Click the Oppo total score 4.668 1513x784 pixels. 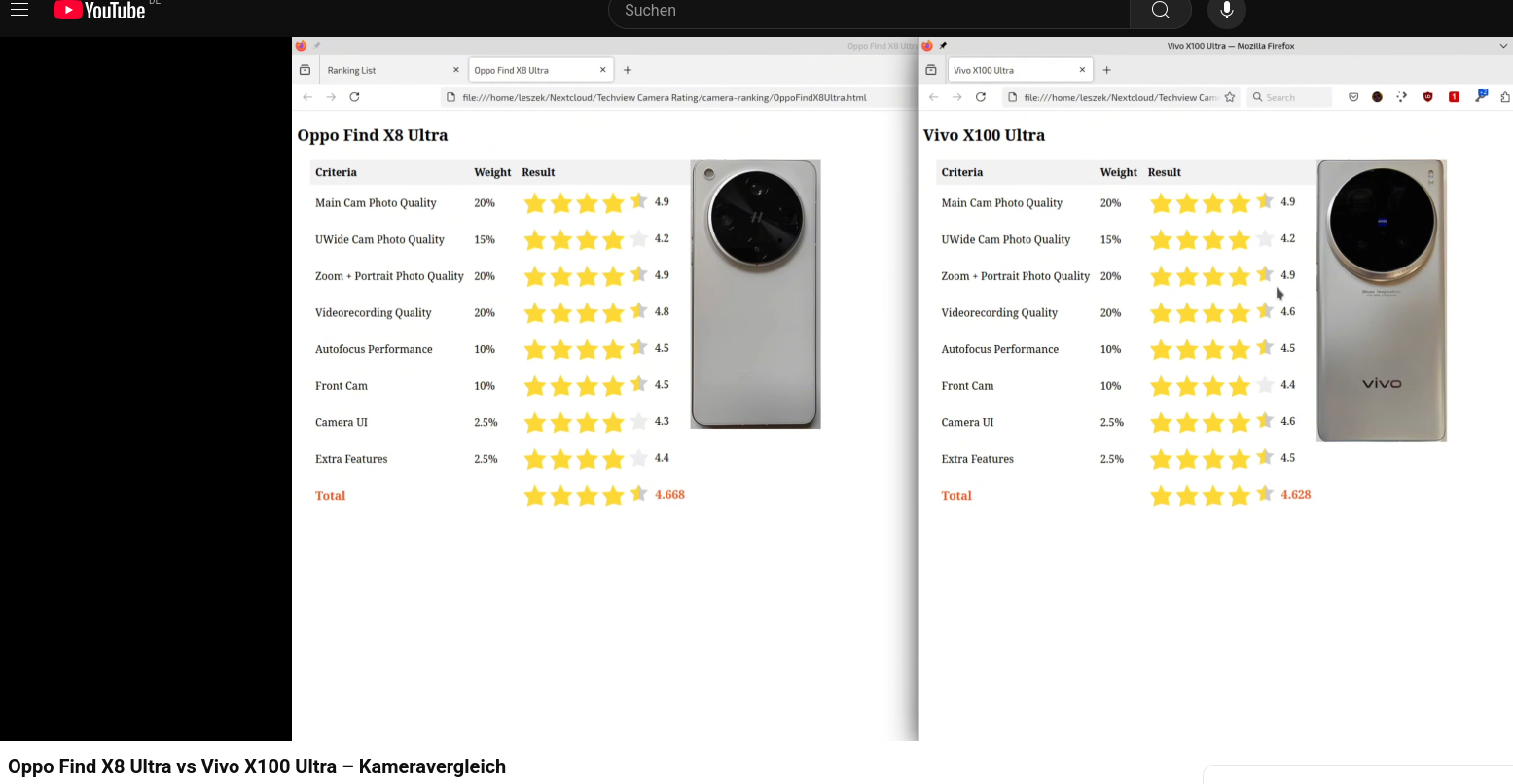pos(669,495)
